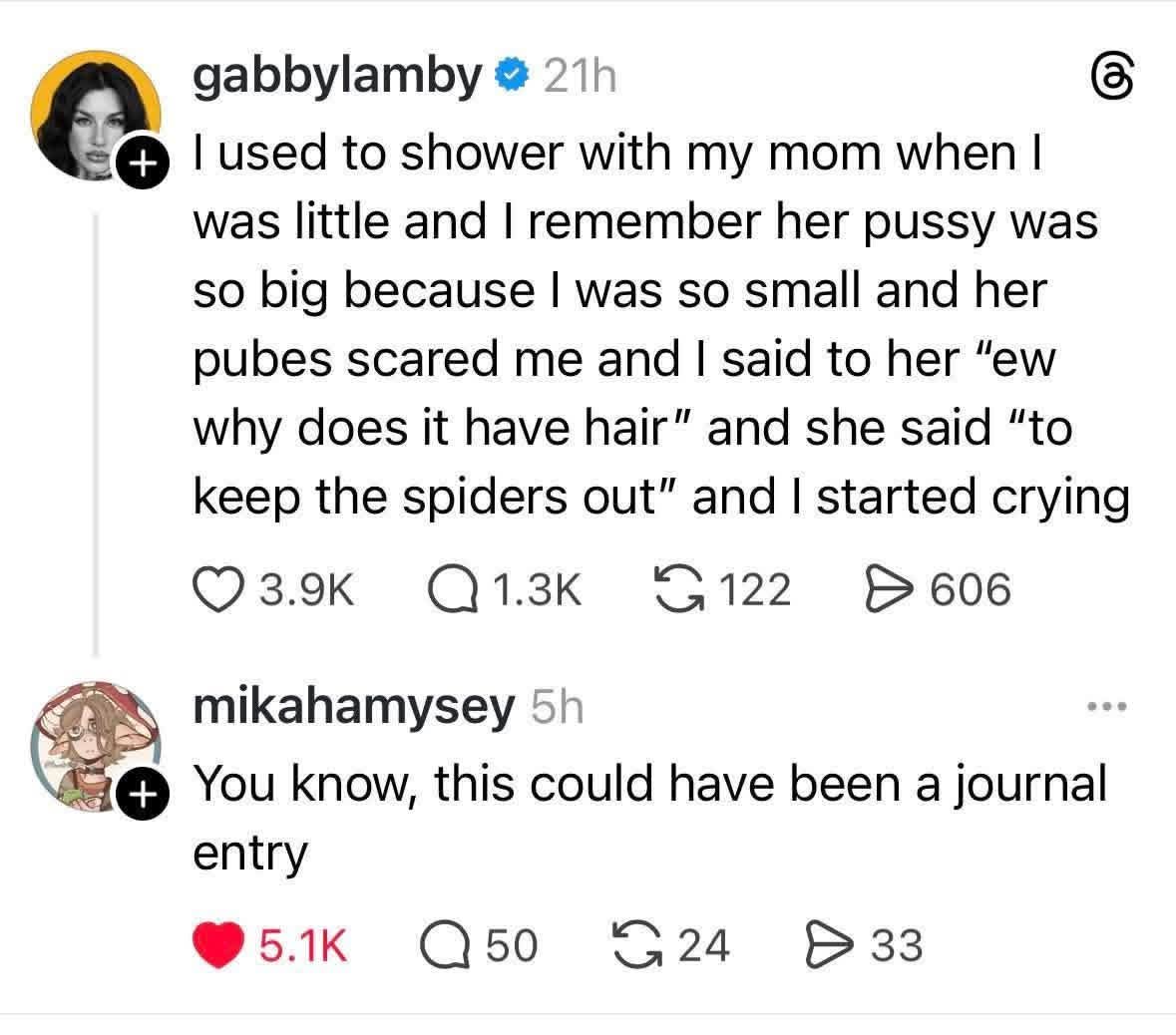Viewport: 1176px width, 1035px height.
Task: Reply to mikahamysey's comment
Action: point(442,944)
